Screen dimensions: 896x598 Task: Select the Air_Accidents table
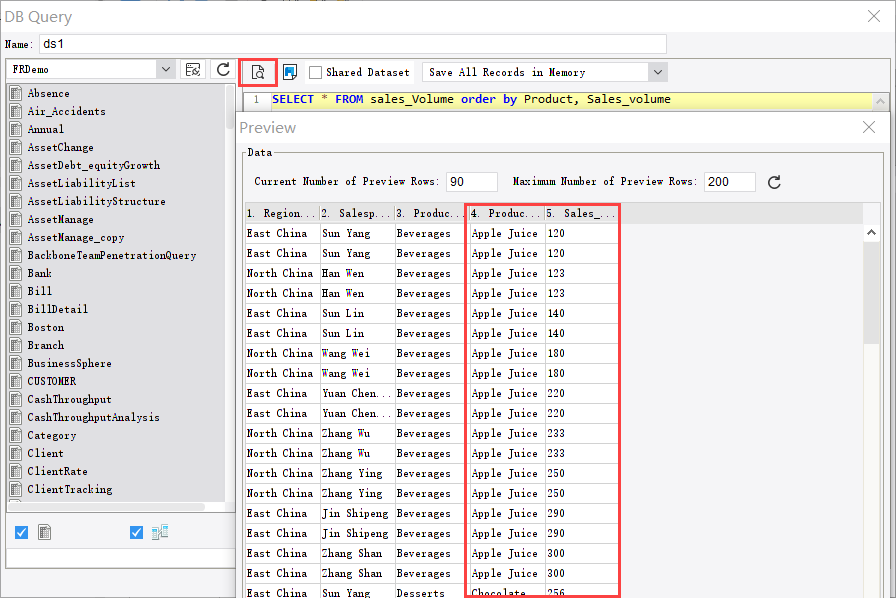66,111
